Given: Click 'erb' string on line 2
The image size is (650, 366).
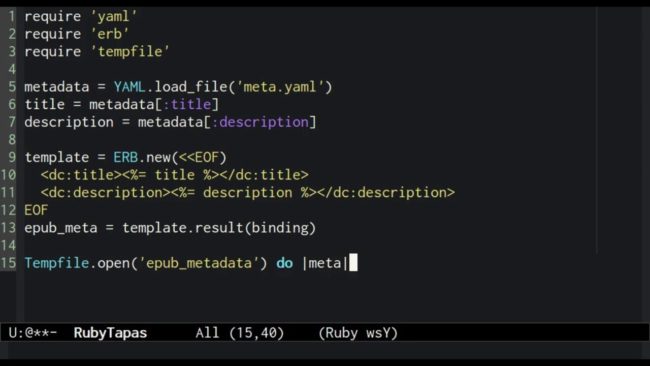Looking at the screenshot, I should pos(110,34).
